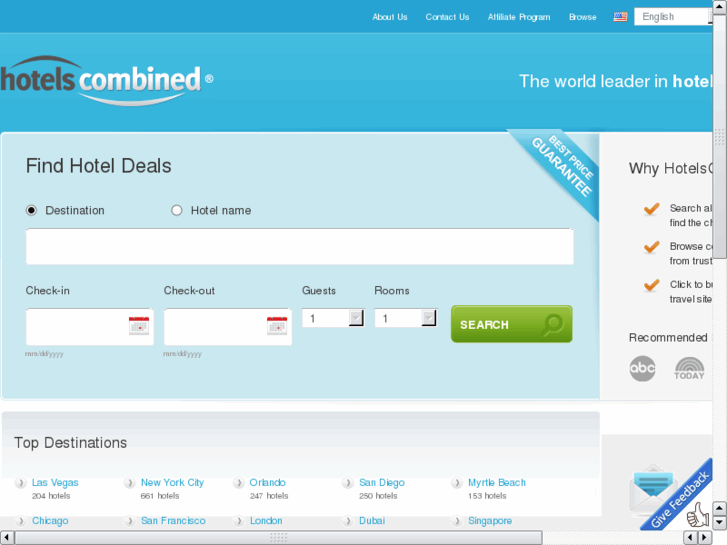Click the 'Find Hotel Deals' heading
The width and height of the screenshot is (727, 545).
(98, 166)
